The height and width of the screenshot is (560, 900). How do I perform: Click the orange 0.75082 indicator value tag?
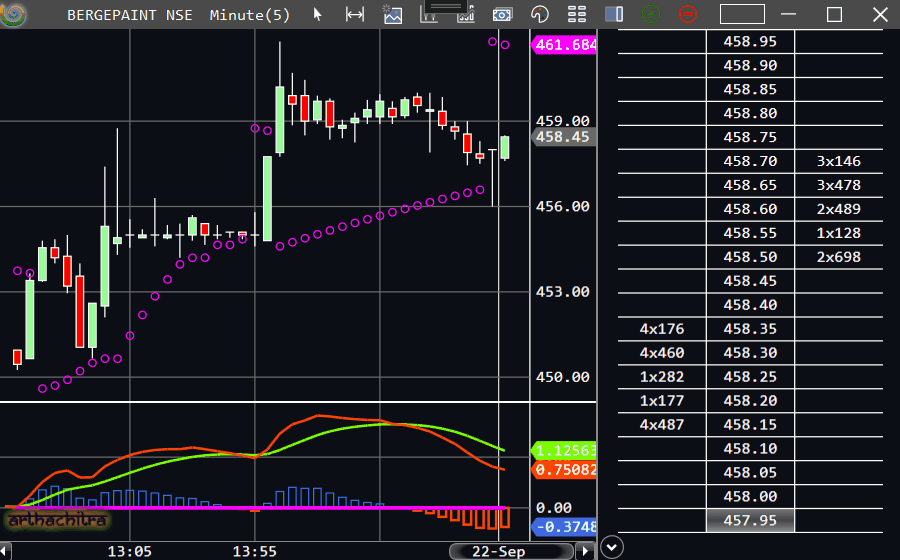tap(565, 470)
